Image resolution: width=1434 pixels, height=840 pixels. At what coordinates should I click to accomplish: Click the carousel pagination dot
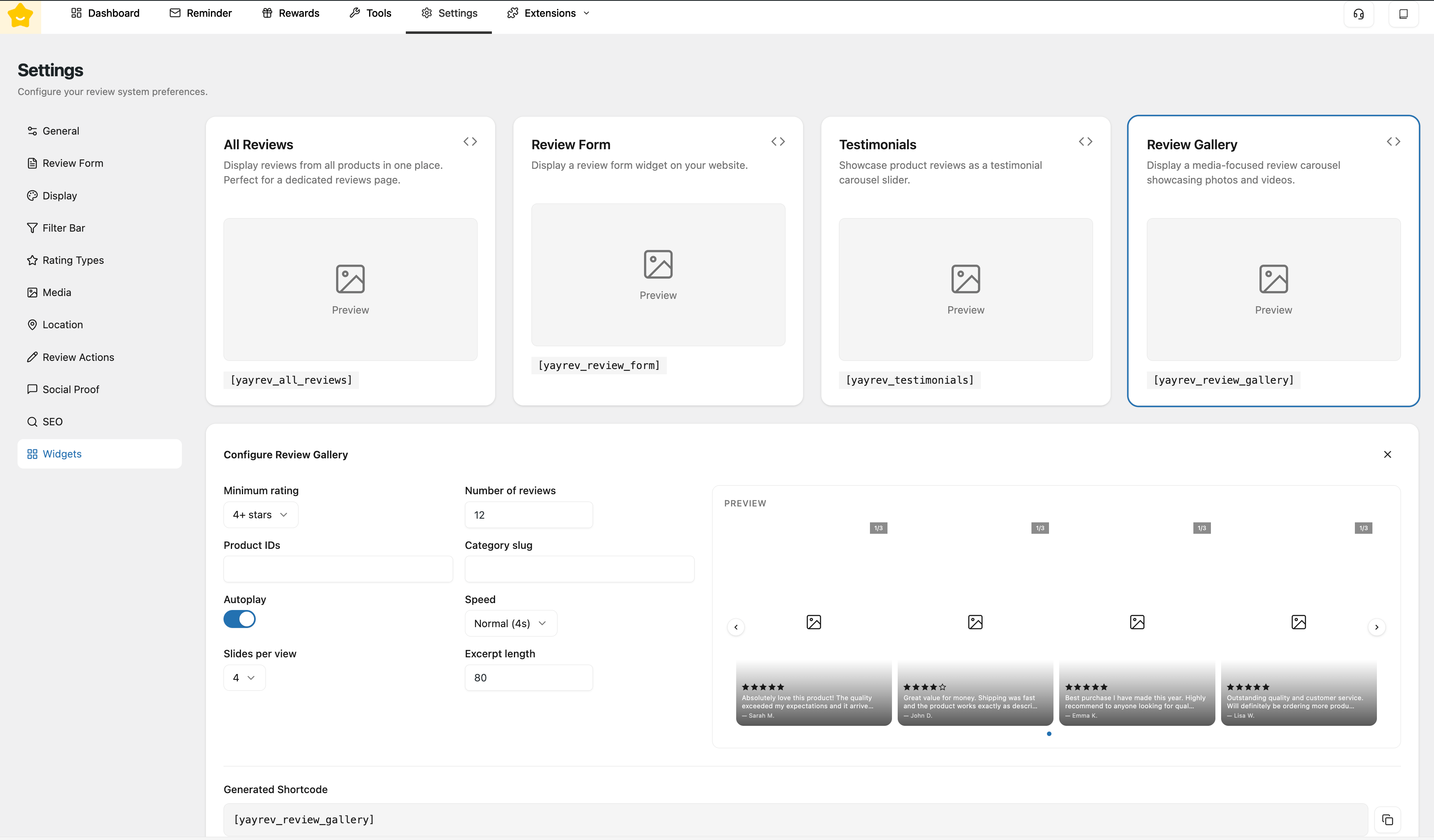(x=1049, y=734)
